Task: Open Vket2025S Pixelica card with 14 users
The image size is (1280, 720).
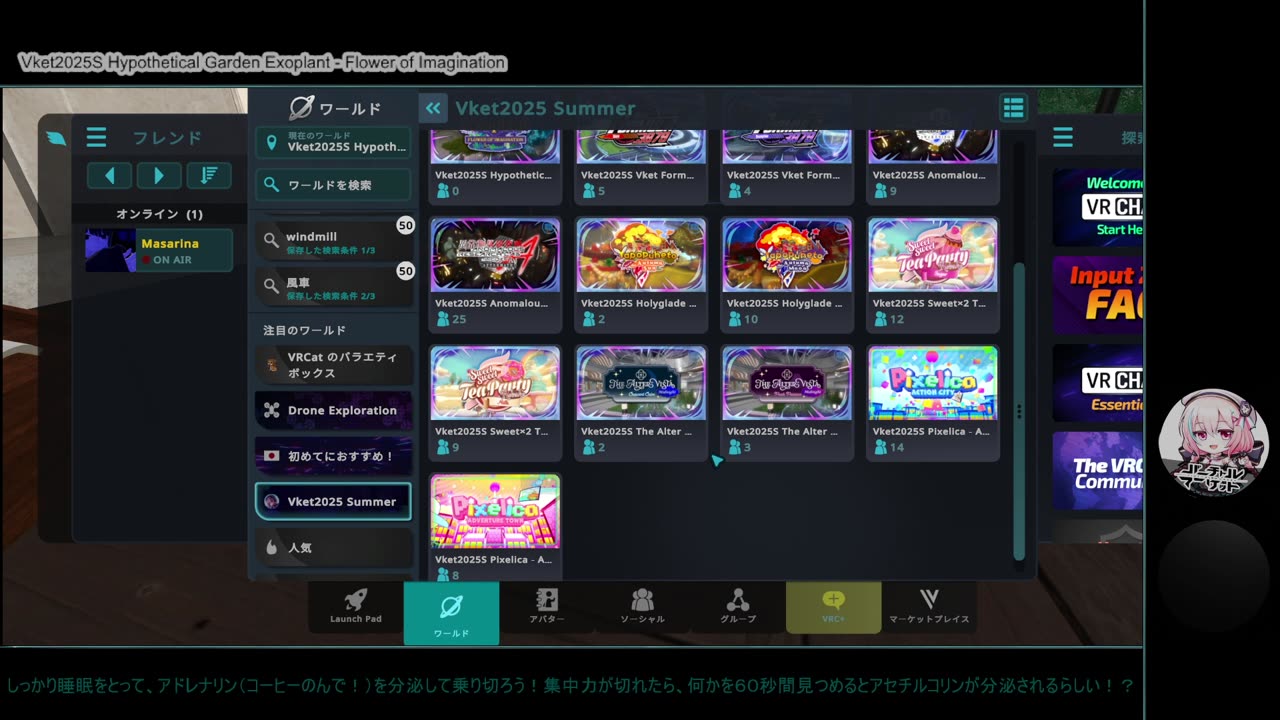Action: click(933, 402)
